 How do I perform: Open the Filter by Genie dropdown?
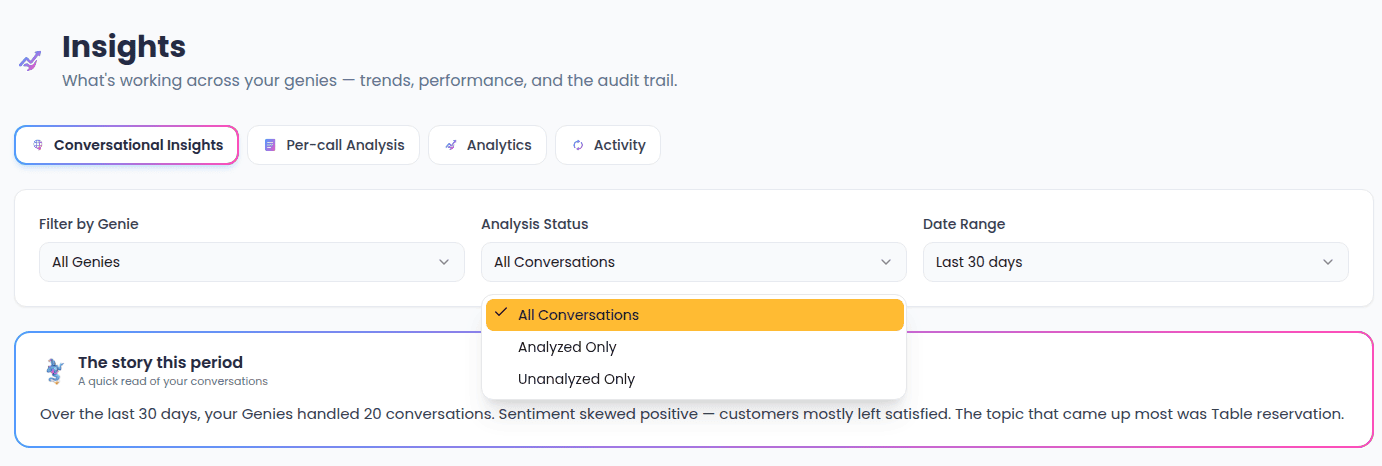(x=252, y=262)
